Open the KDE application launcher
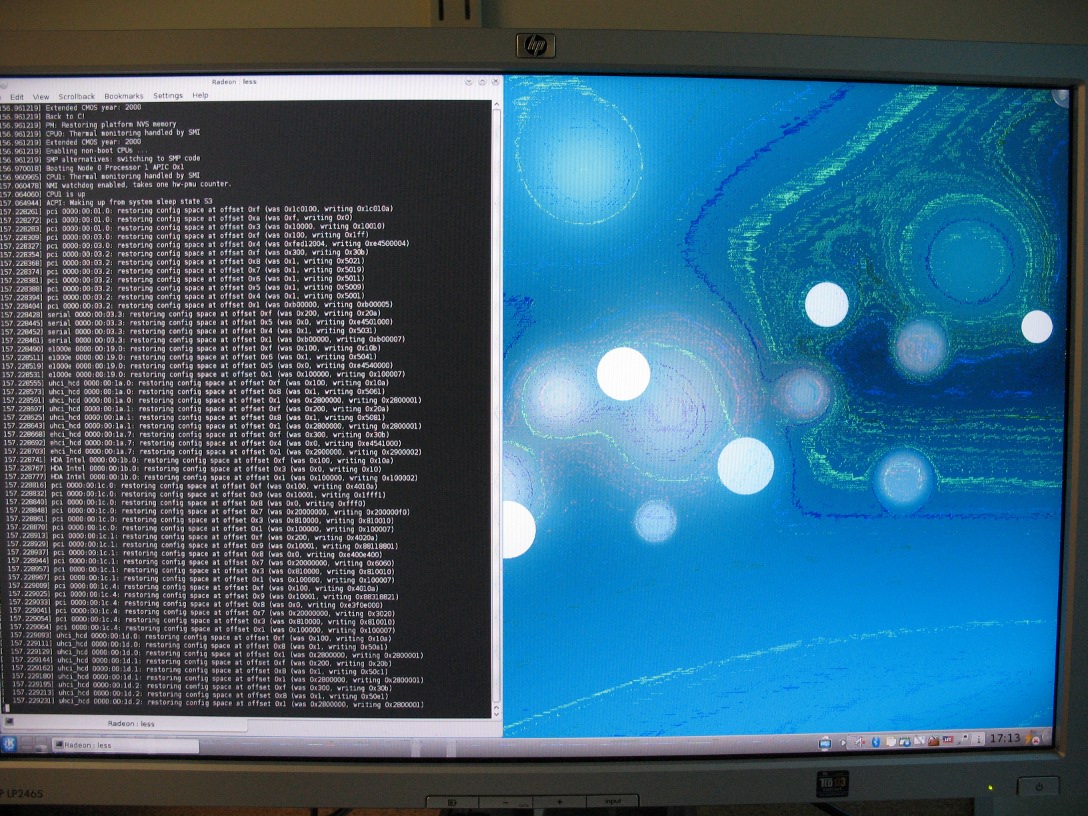Screen dimensions: 1088x816 (10, 745)
